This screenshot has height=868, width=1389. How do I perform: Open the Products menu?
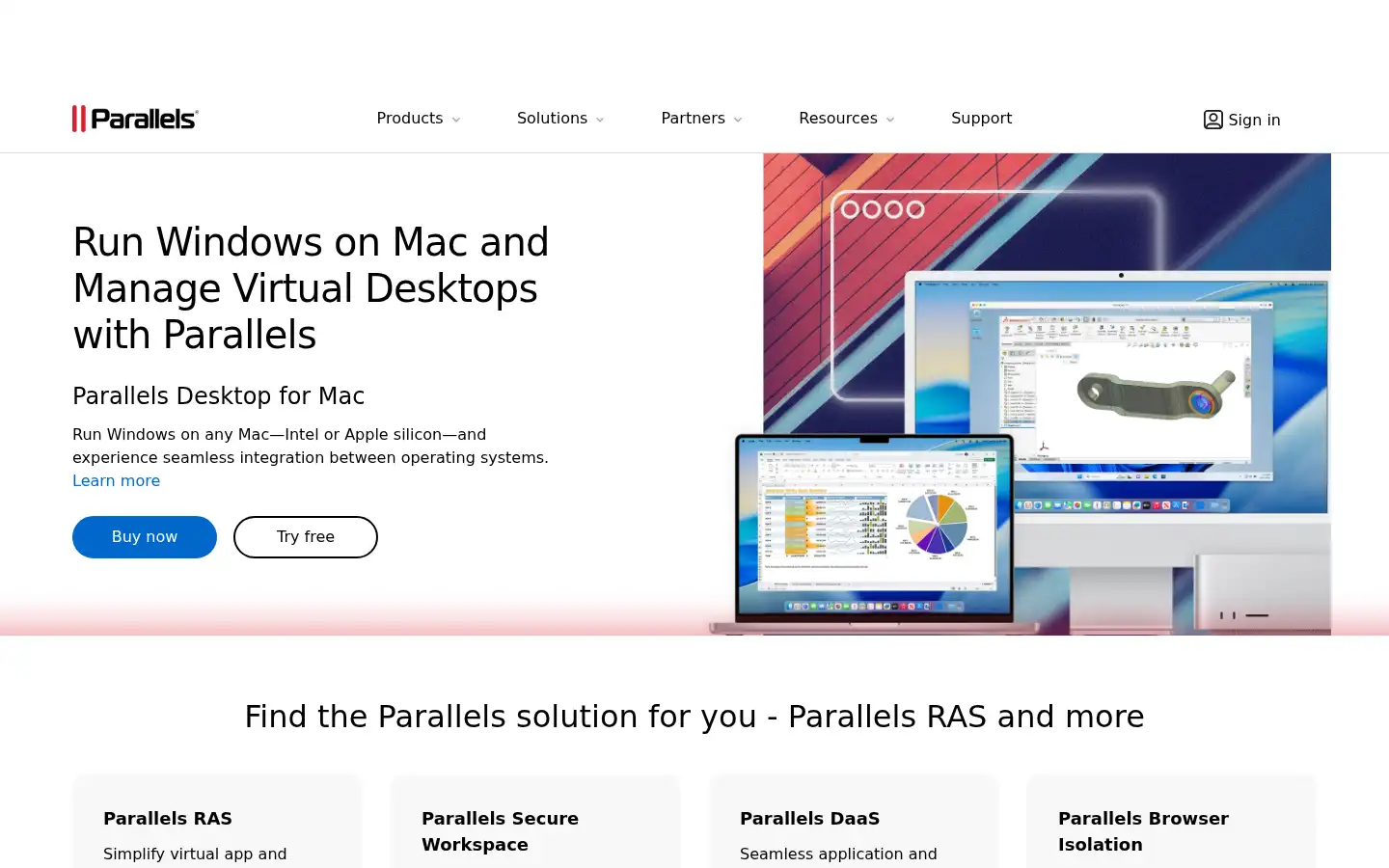[410, 118]
